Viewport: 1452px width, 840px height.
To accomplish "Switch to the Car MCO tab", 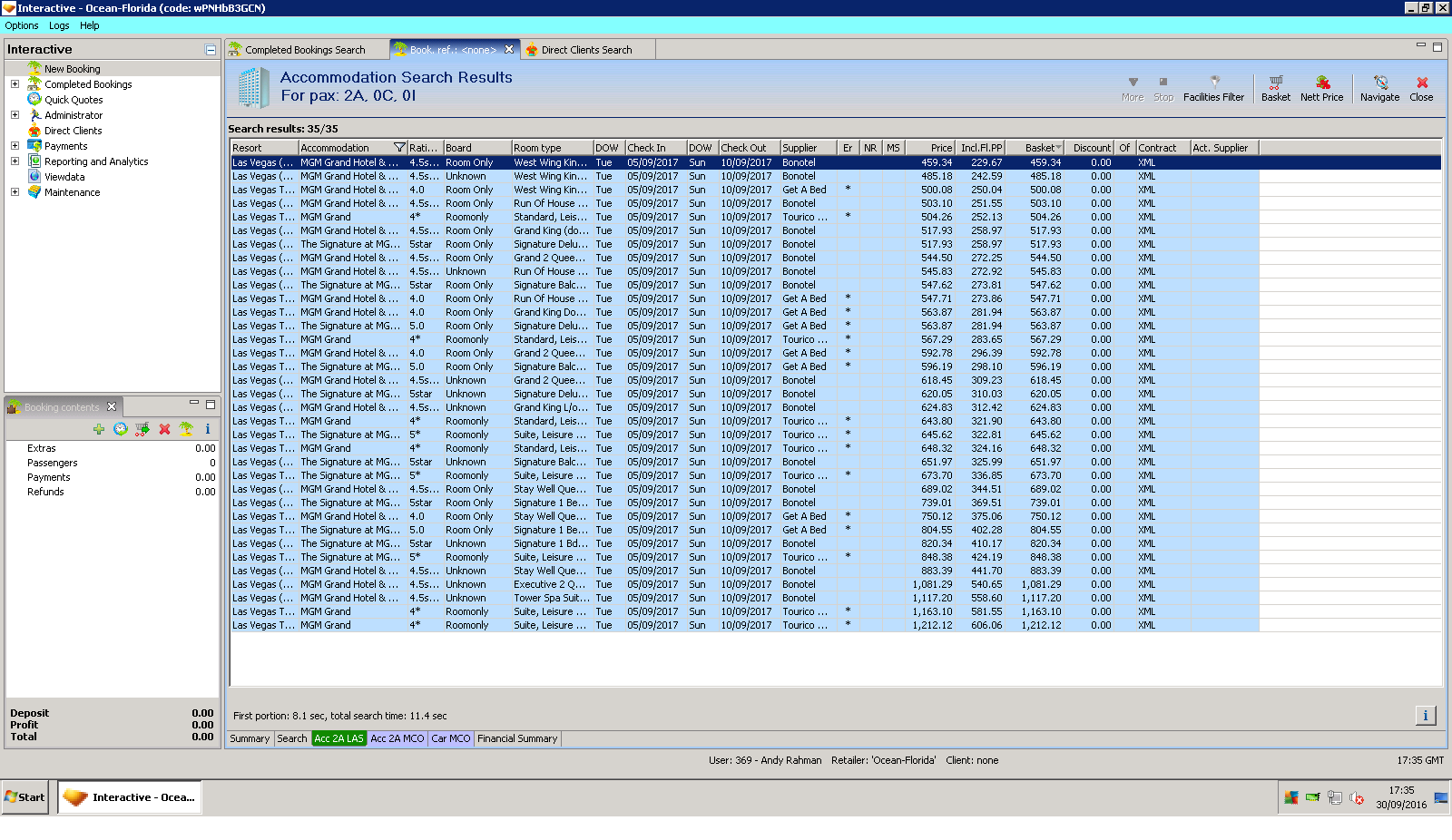I will 451,738.
